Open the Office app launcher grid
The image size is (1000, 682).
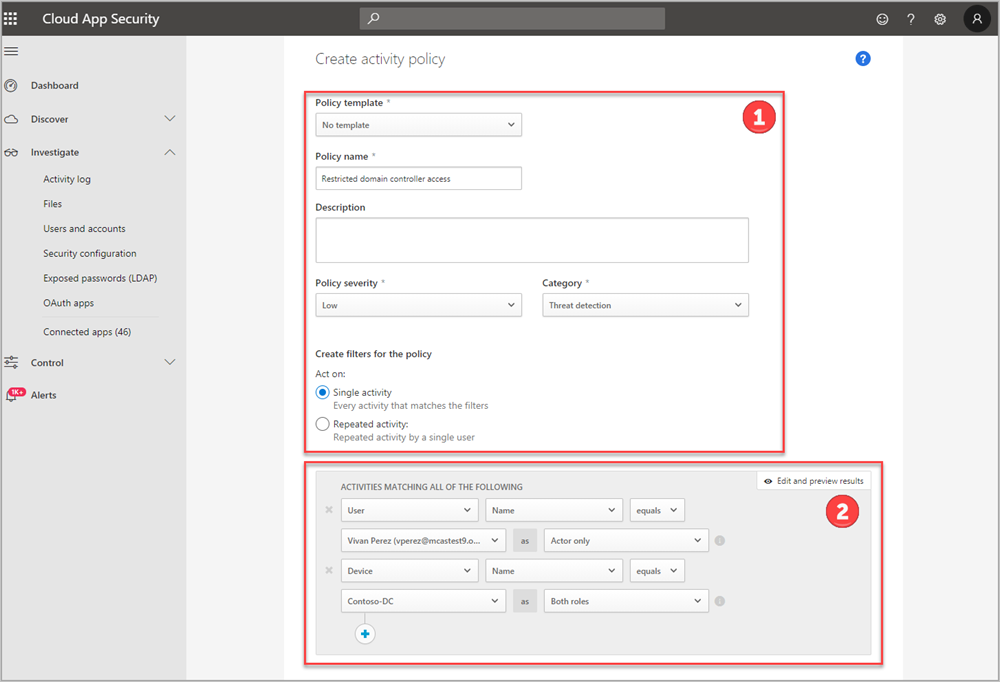click(x=13, y=18)
